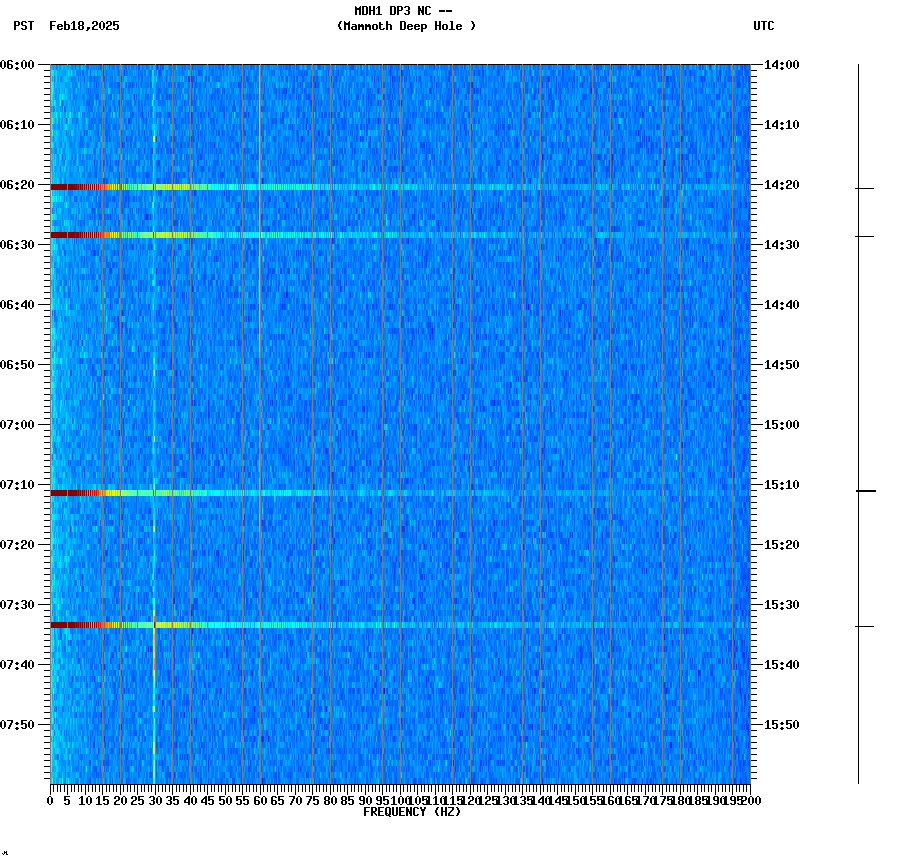
Task: Click the 06:00 PST time label
Action: [20, 65]
